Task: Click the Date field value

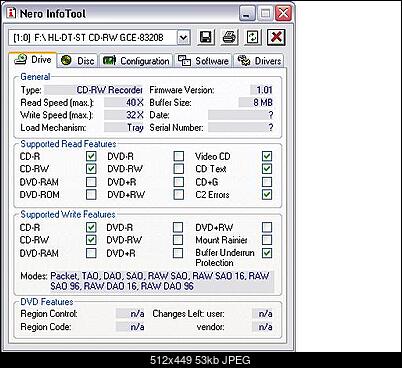Action: point(241,115)
